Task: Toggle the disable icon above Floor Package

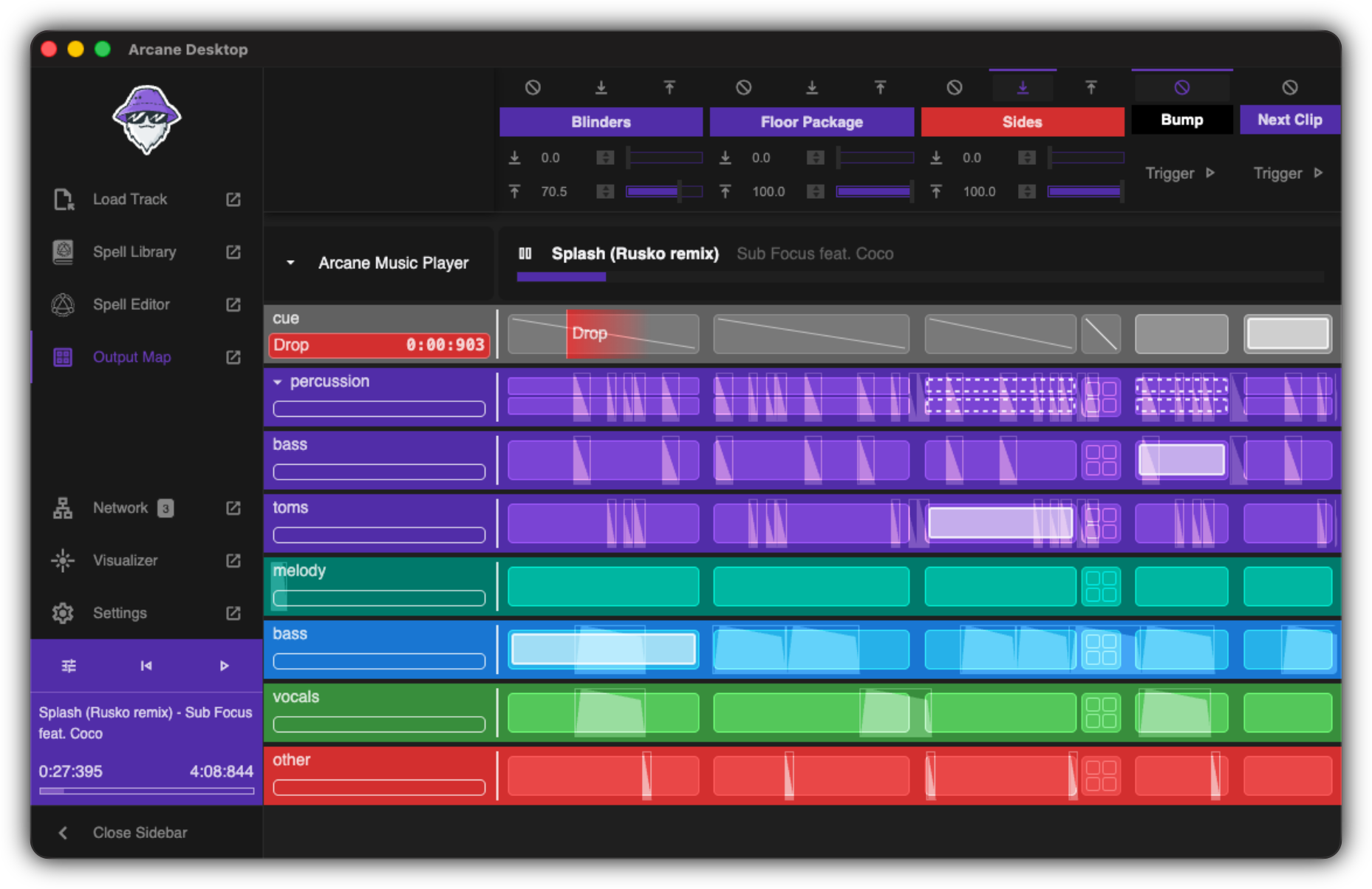Action: (x=743, y=87)
